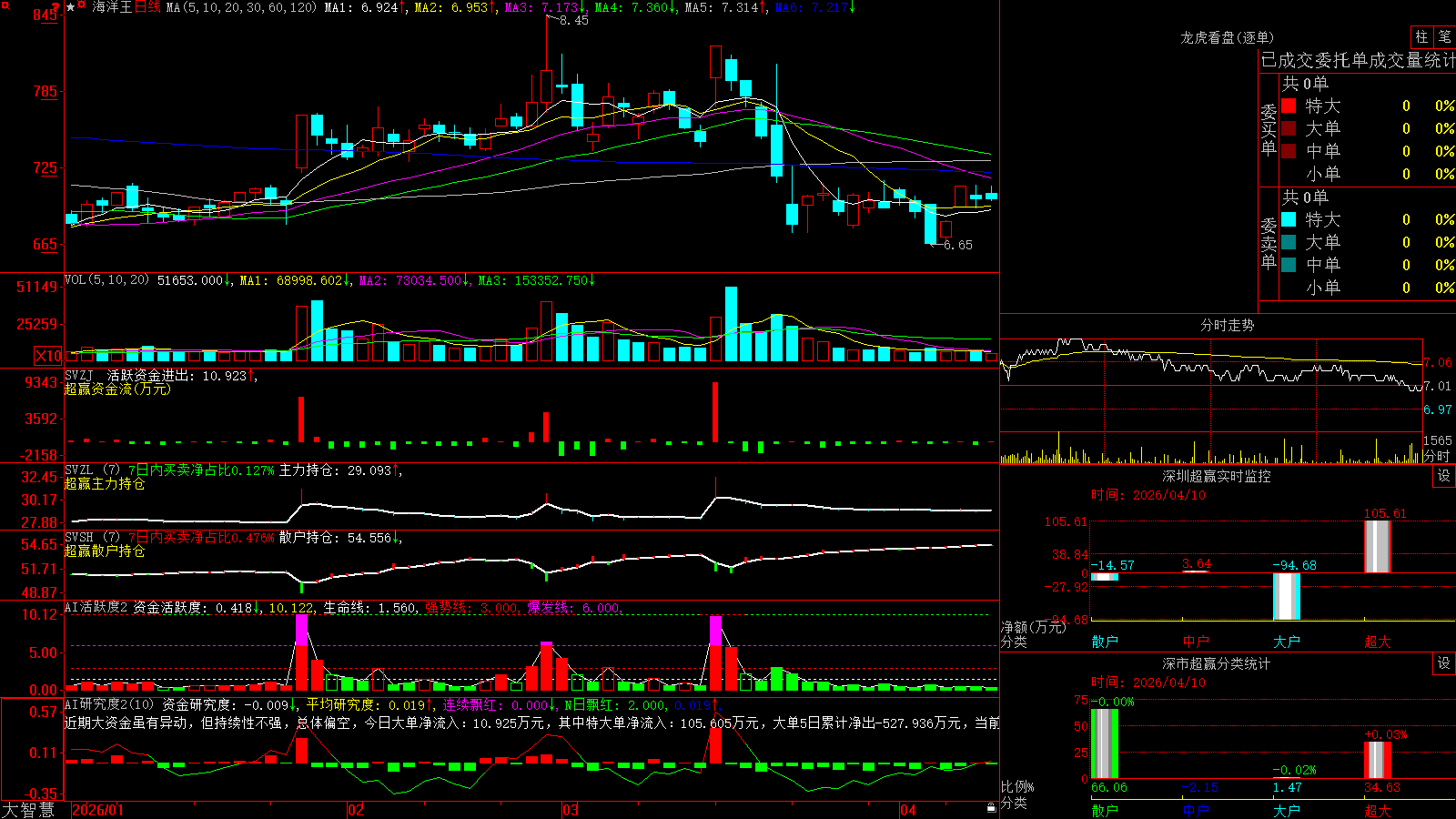Click the 34.63 超大 bar in 分类统计

1378,761
